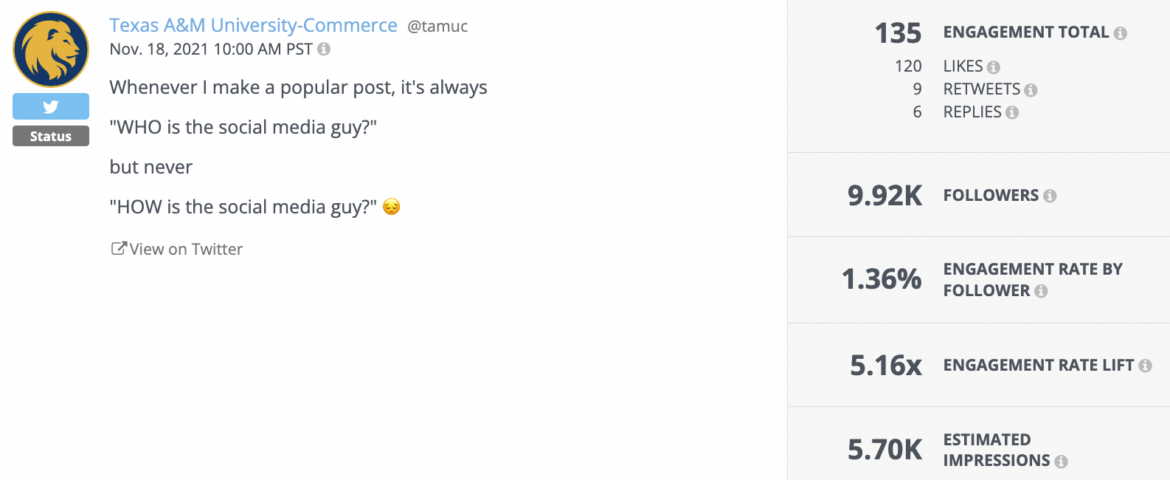This screenshot has width=1170, height=480.
Task: Click info icon after Estimated Impressions
Action: point(1061,461)
